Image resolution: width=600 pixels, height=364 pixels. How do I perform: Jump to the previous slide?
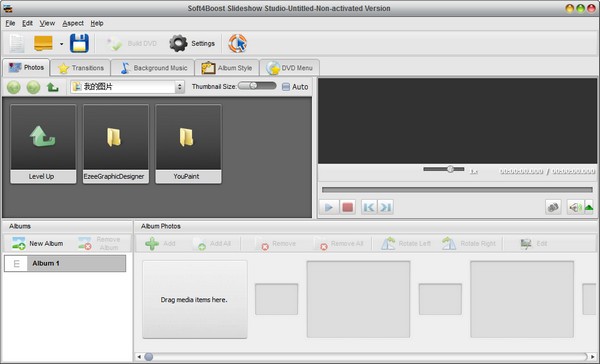[369, 207]
